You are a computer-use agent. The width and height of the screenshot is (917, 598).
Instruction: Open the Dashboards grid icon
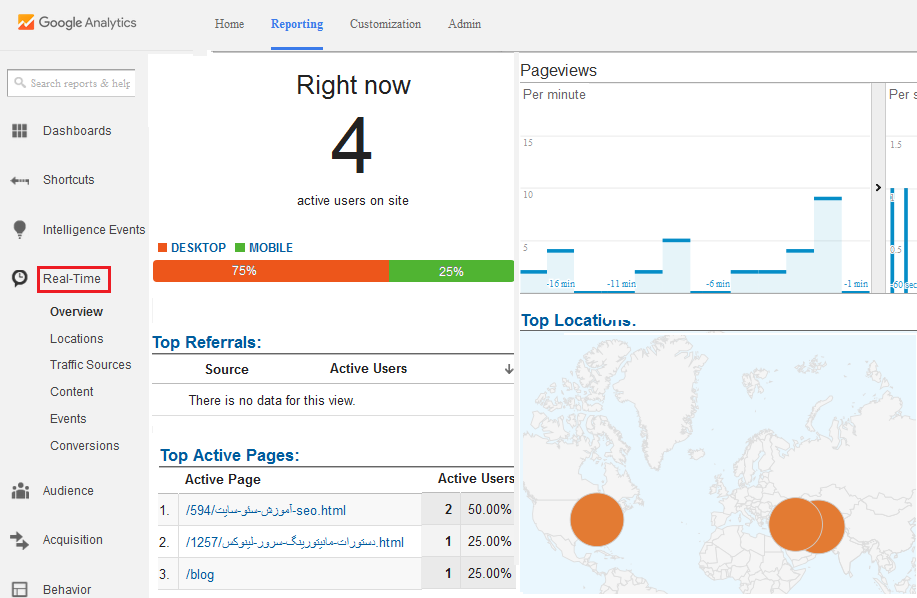(20, 130)
